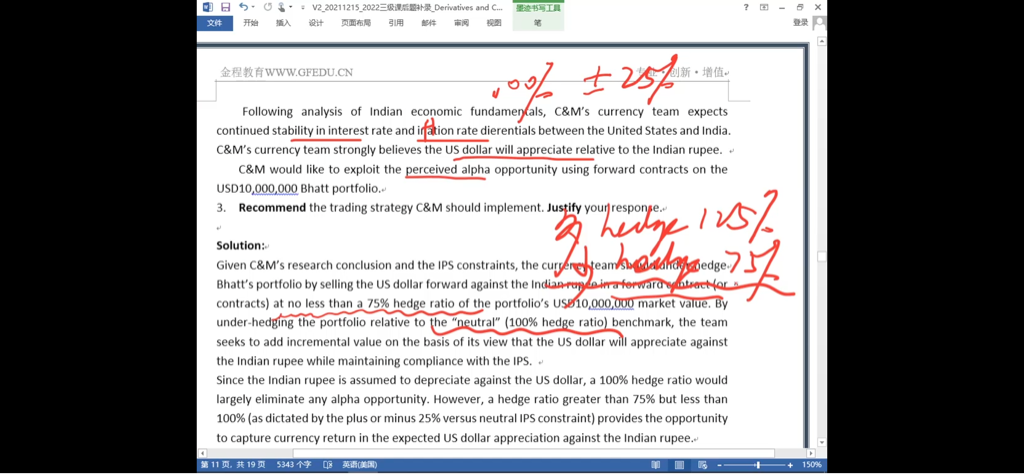This screenshot has width=1024, height=474.
Task: Click the user account avatar icon
Action: [x=820, y=23]
